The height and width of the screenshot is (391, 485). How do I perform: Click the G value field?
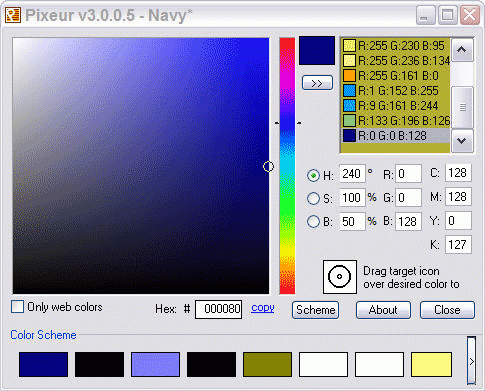coord(408,198)
